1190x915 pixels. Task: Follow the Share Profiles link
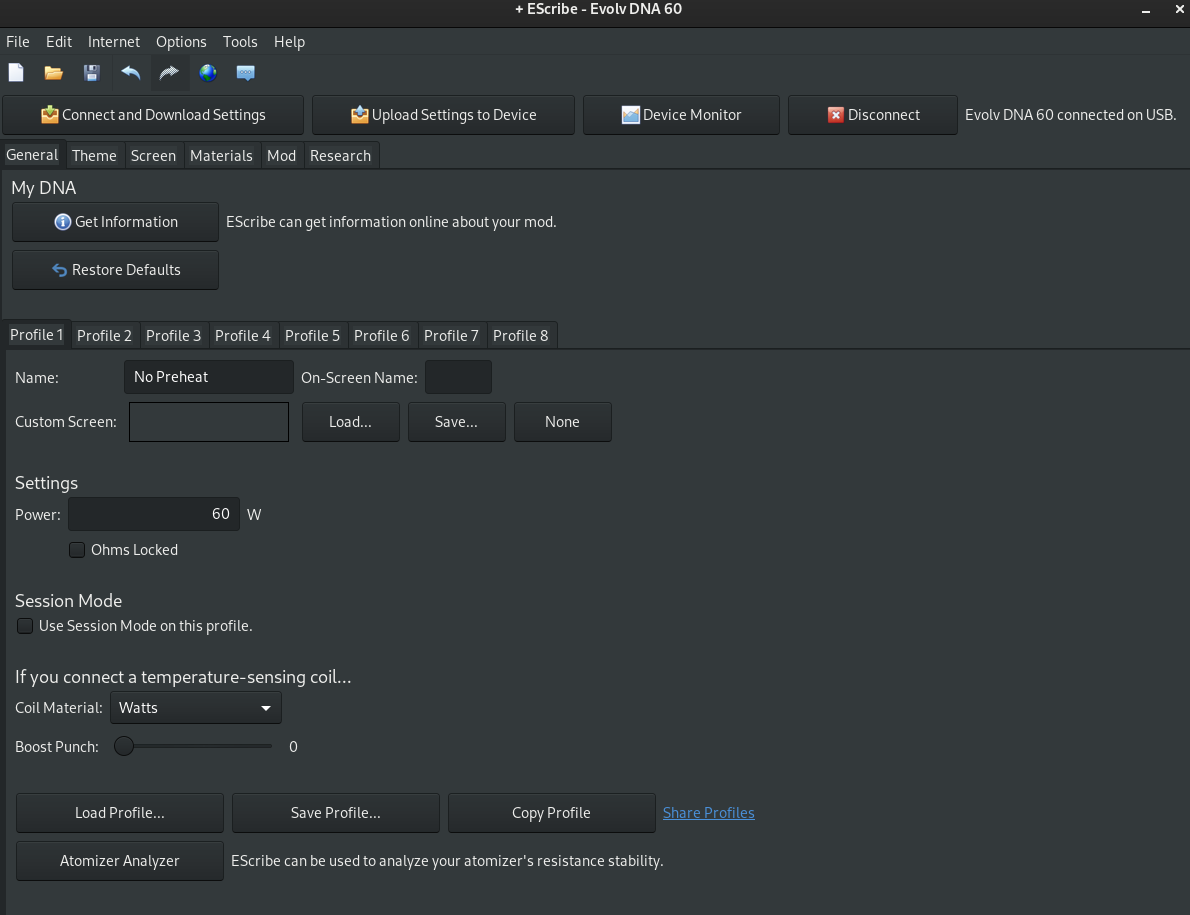coord(708,813)
